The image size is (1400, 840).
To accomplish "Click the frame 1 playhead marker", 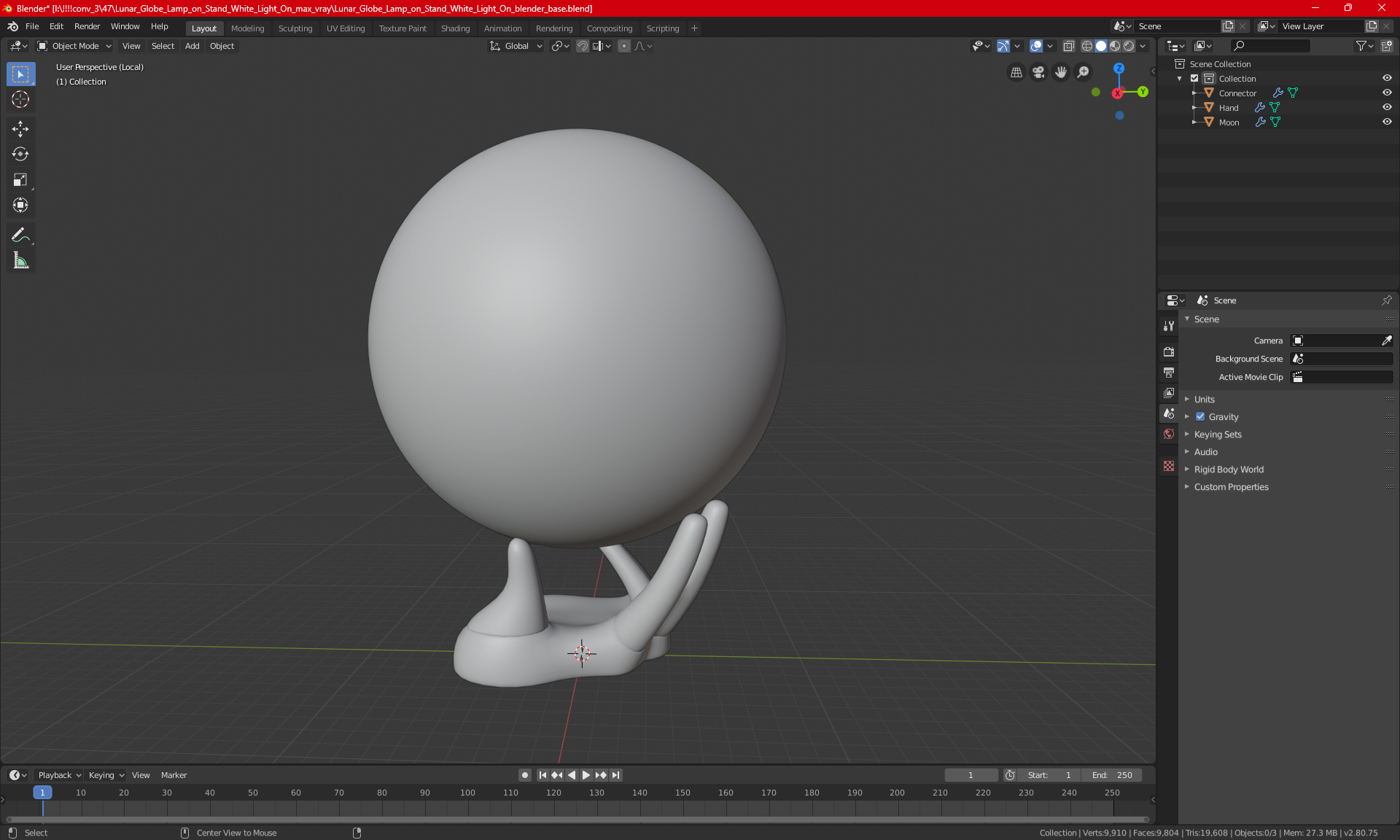I will (x=42, y=793).
